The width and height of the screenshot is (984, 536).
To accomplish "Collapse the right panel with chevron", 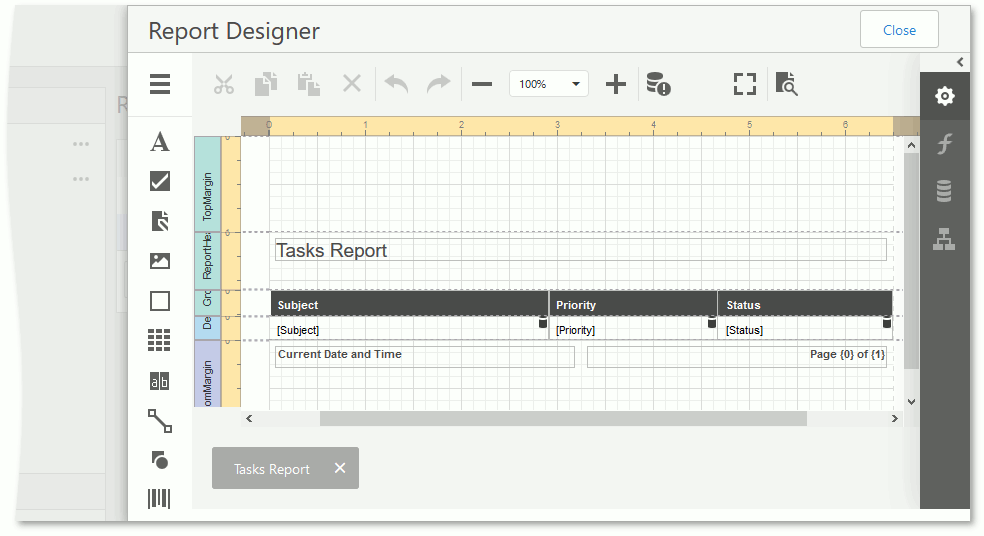I will pyautogui.click(x=960, y=62).
